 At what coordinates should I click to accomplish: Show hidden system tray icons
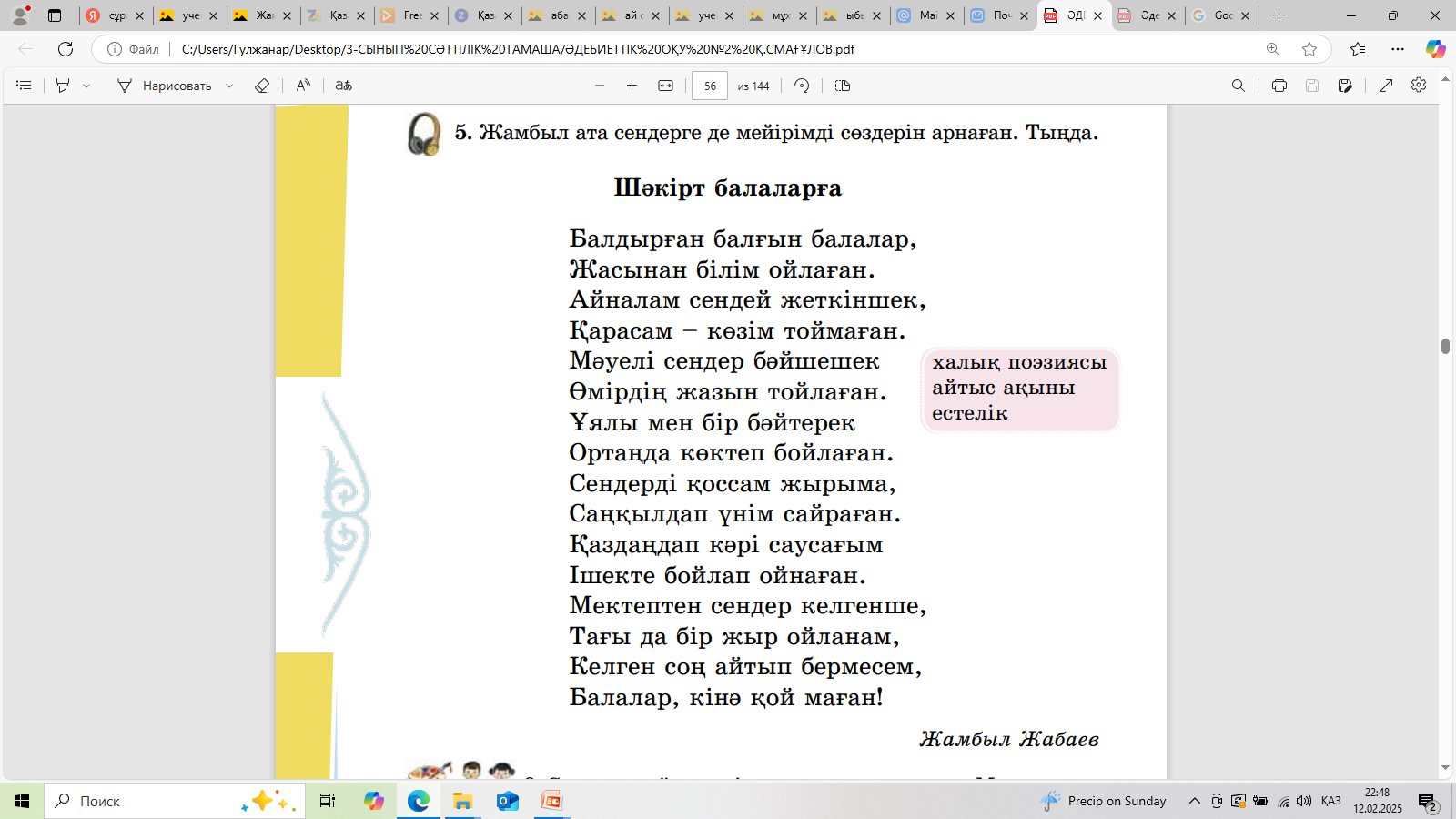[x=1195, y=801]
